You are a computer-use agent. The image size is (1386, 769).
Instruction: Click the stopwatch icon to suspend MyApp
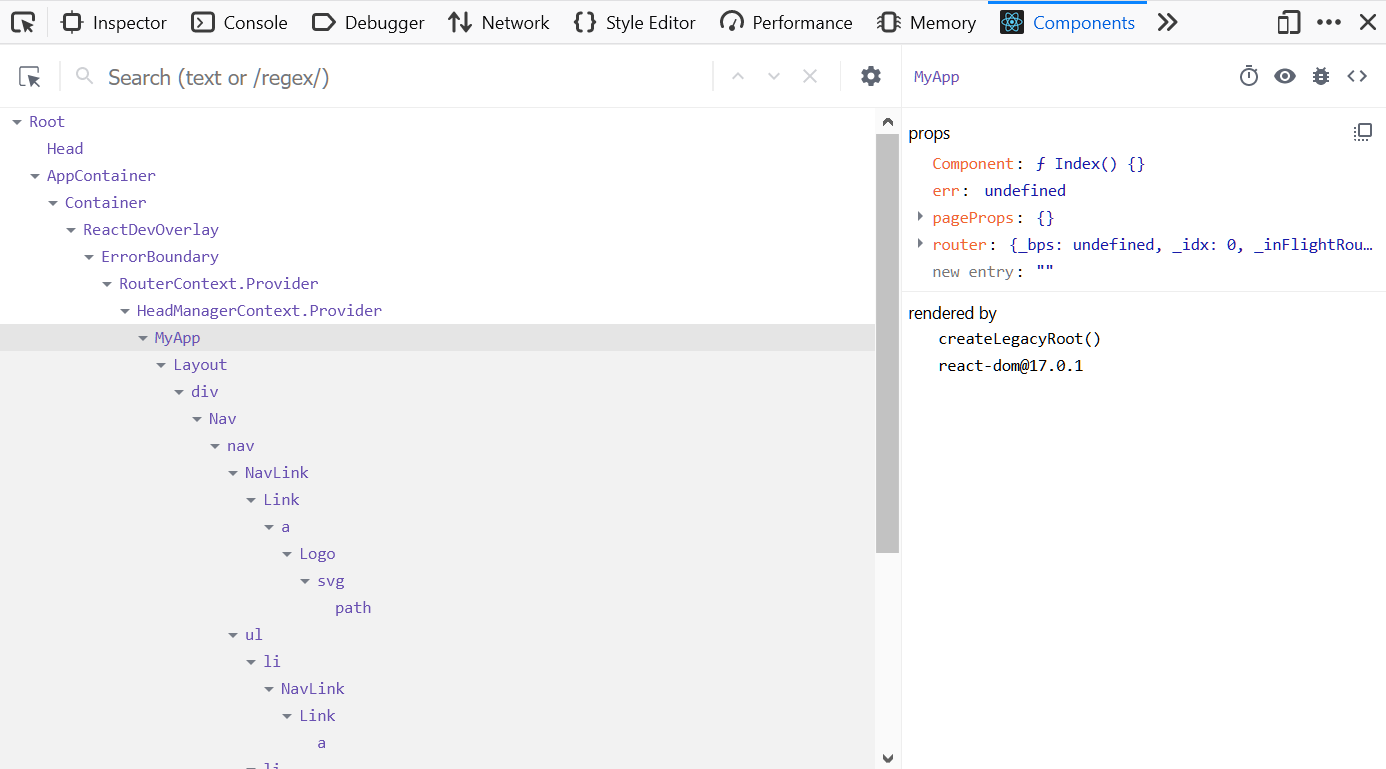click(x=1248, y=76)
